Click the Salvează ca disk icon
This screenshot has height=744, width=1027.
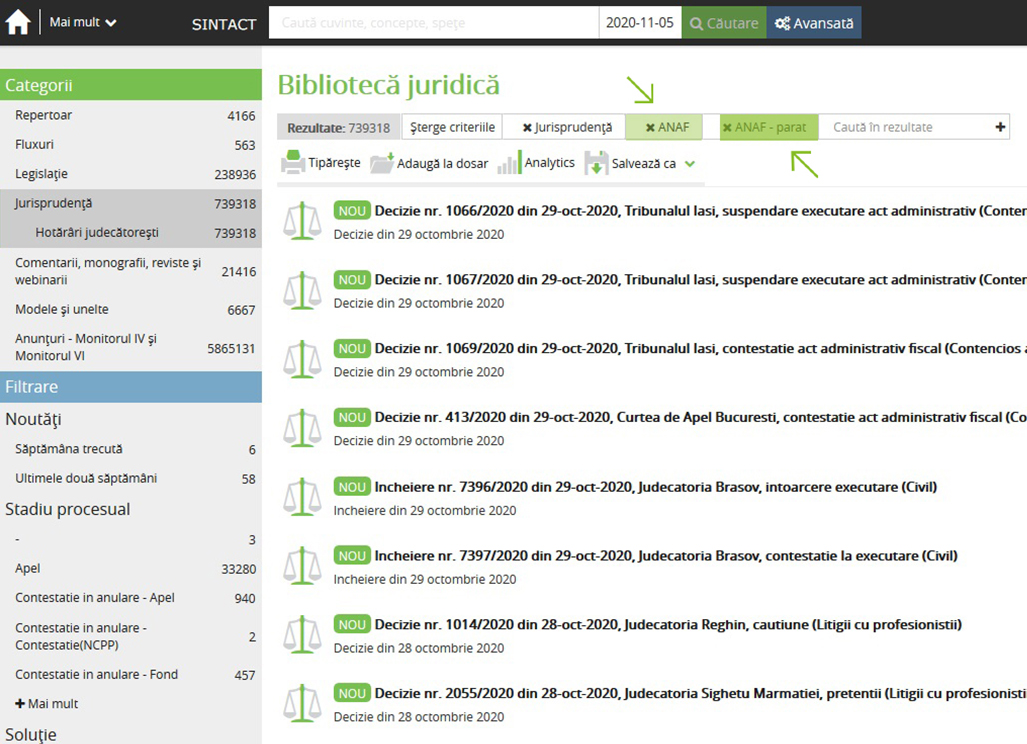(596, 163)
